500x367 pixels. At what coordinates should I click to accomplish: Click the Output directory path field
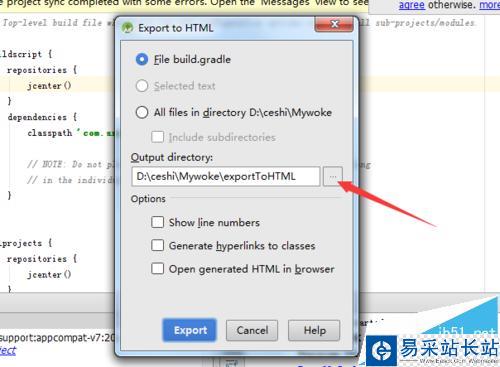[x=226, y=176]
